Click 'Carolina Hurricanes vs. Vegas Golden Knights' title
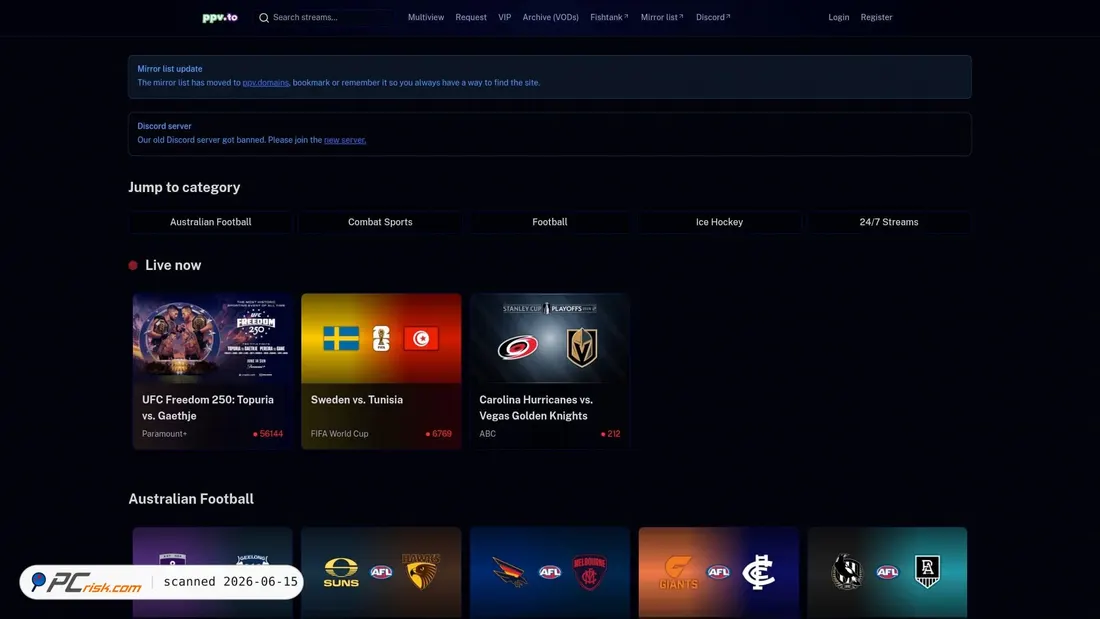 536,408
